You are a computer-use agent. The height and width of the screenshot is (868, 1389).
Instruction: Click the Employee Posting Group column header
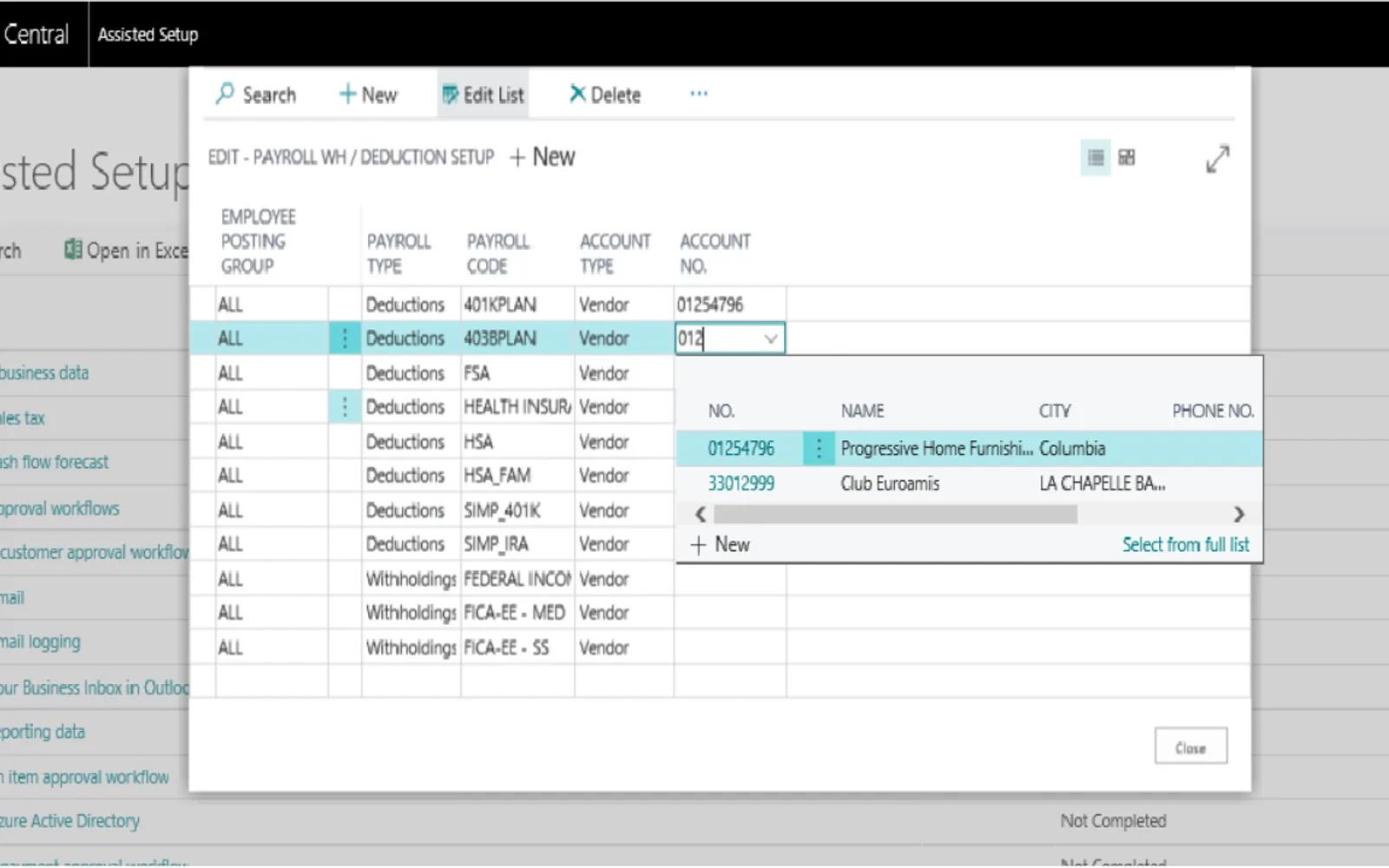coord(258,241)
